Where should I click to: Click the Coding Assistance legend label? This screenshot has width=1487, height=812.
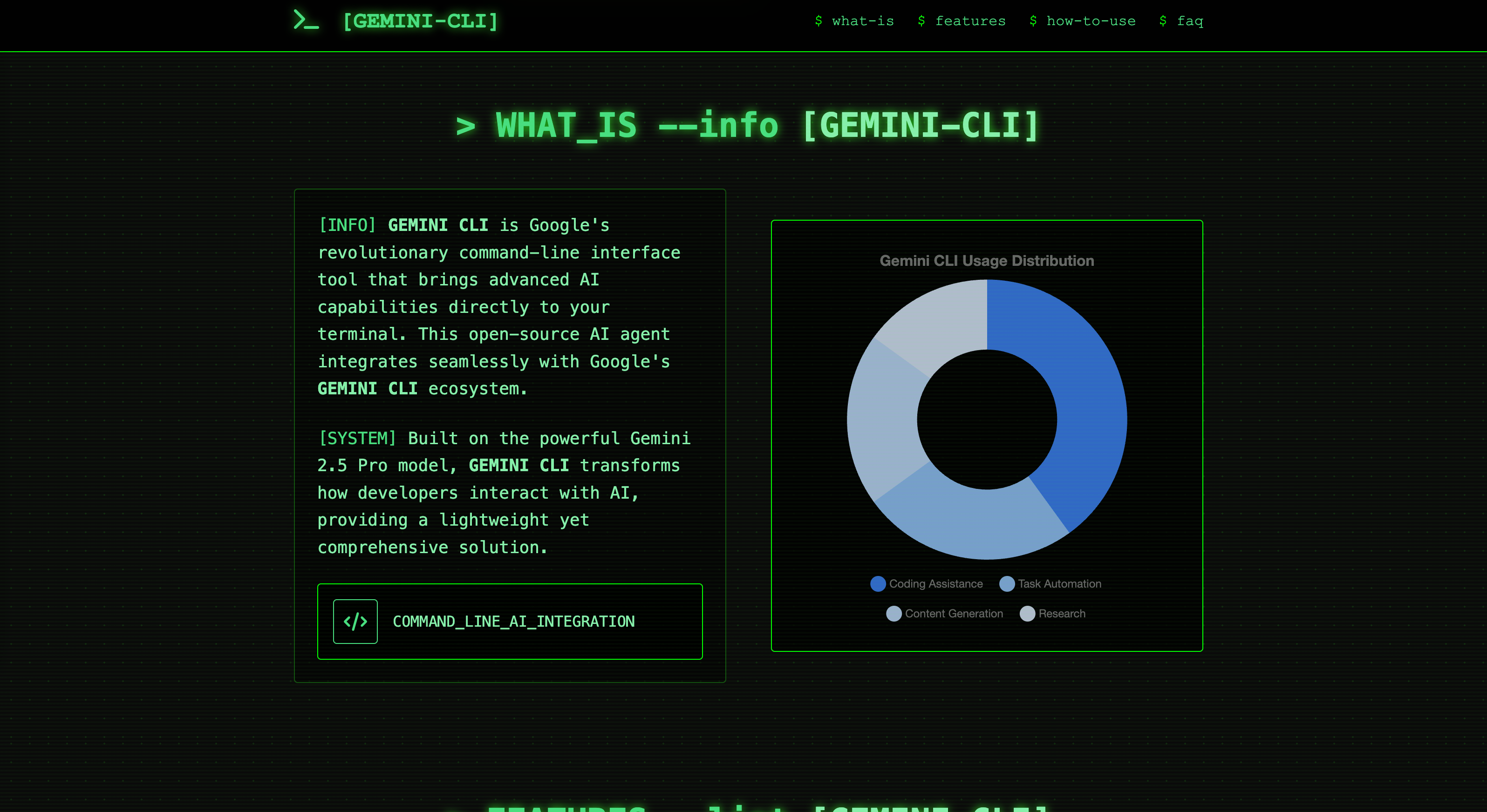(x=936, y=584)
